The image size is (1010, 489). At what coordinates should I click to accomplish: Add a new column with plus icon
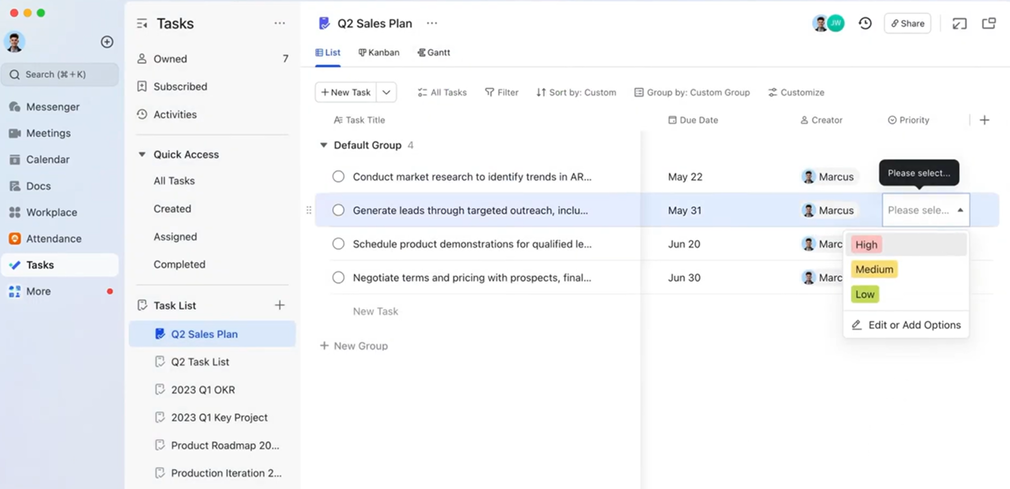(x=984, y=120)
